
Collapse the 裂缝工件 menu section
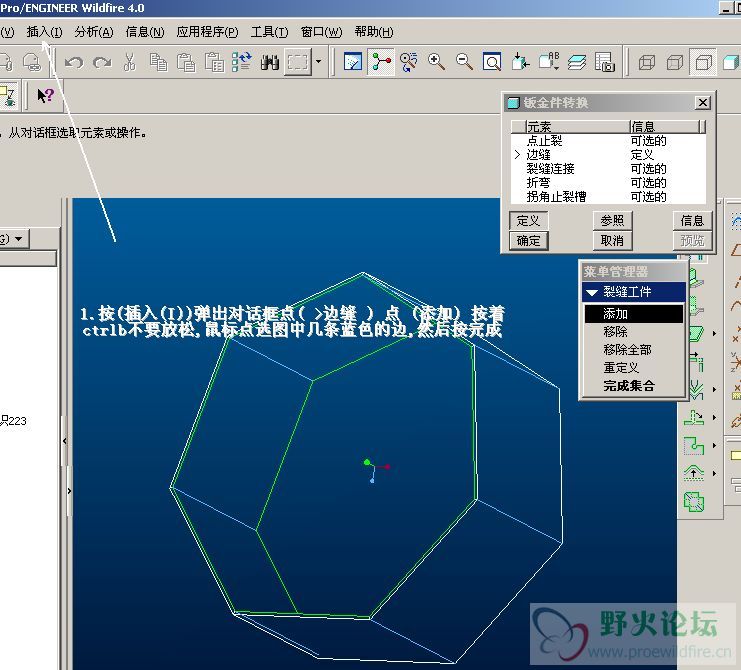pos(592,292)
